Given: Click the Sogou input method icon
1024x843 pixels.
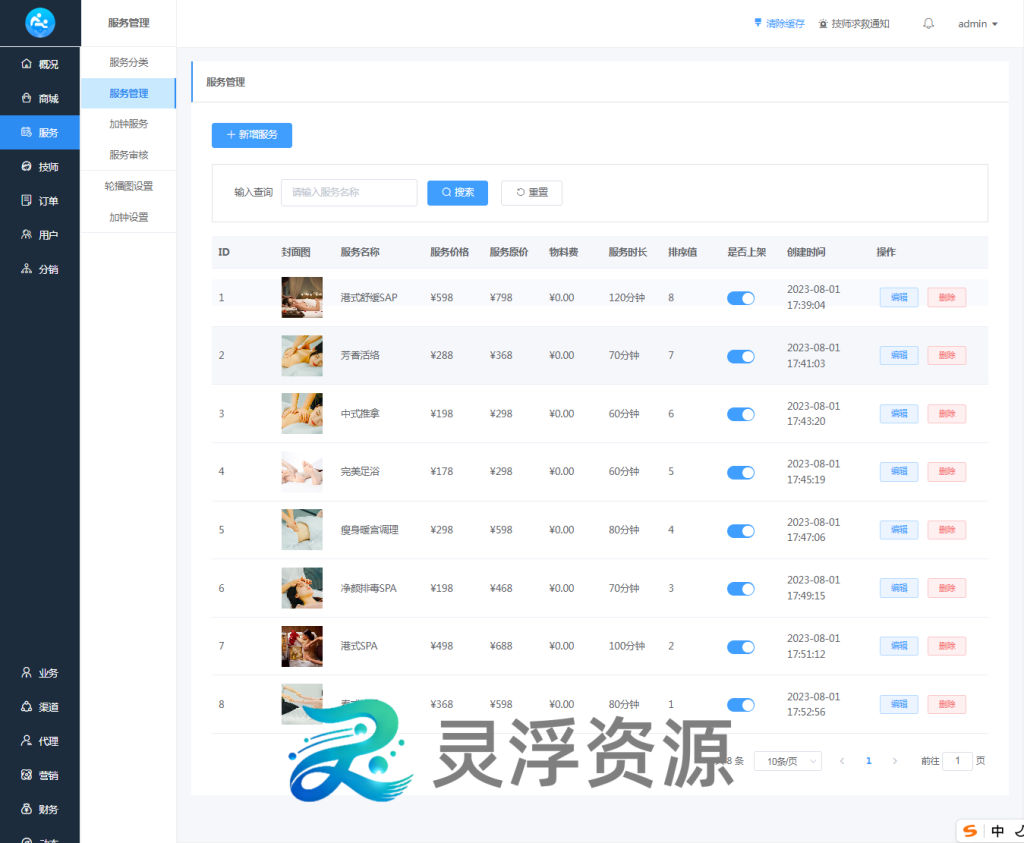Looking at the screenshot, I should click(970, 831).
